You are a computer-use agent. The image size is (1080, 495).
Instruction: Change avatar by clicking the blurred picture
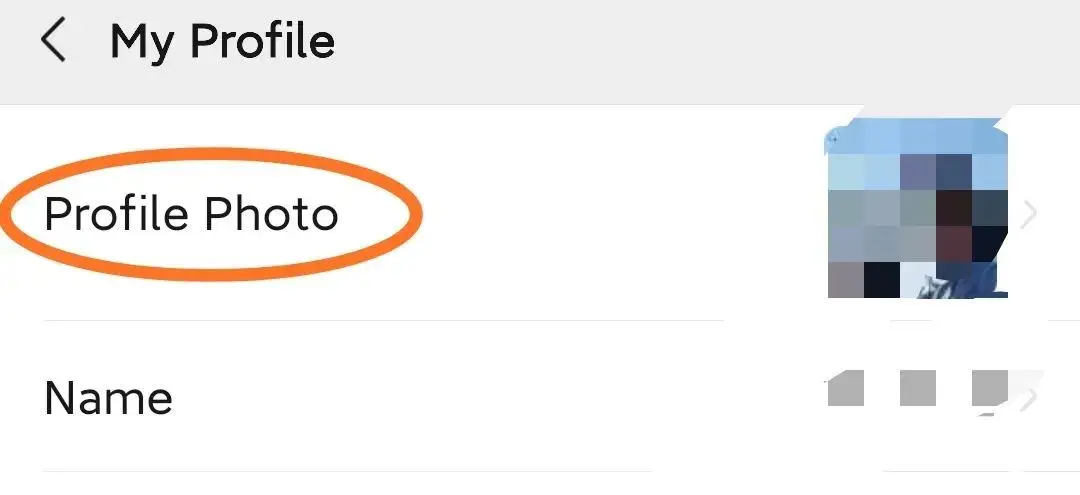pyautogui.click(x=917, y=208)
